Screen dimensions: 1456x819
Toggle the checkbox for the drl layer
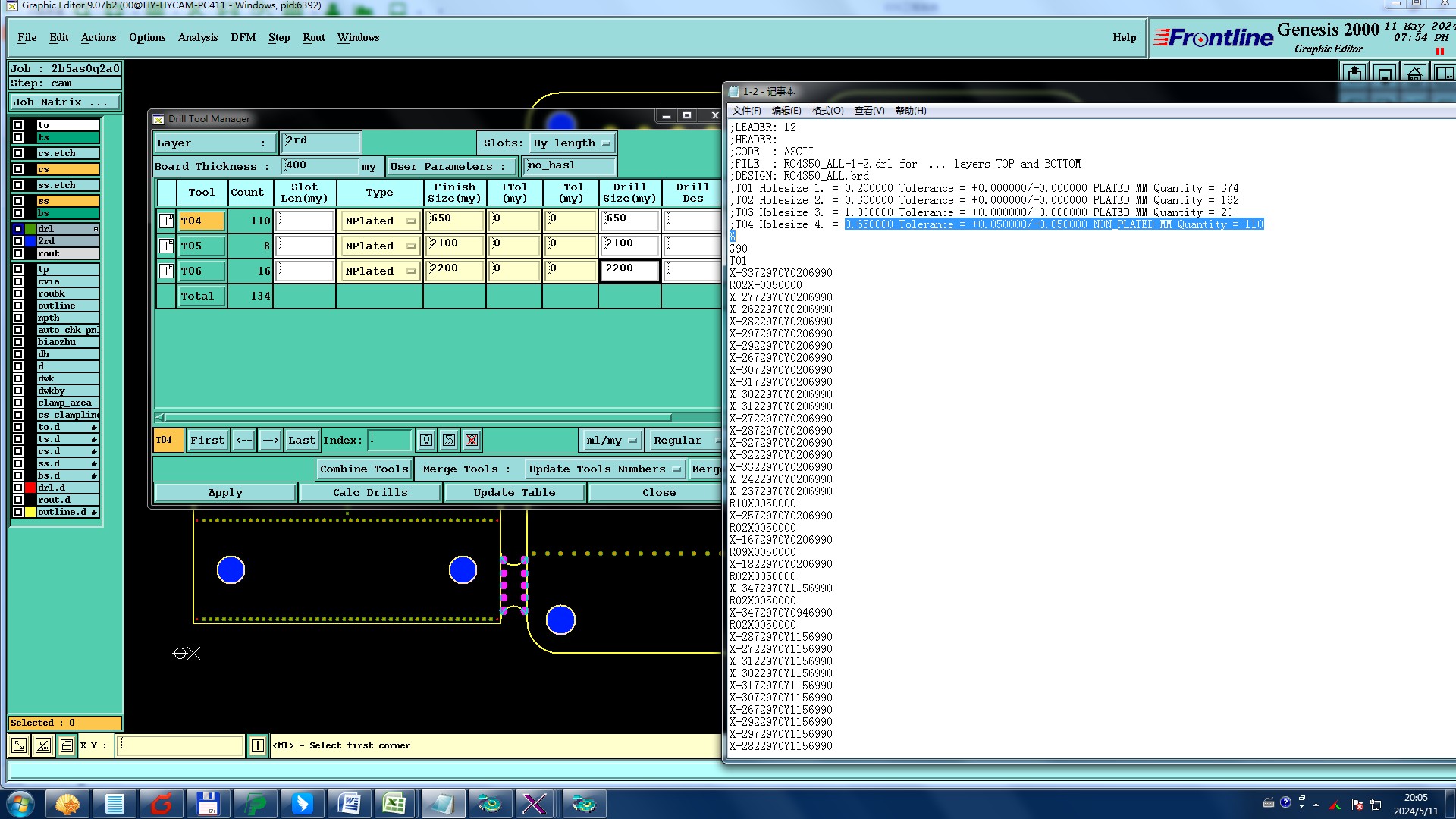[x=18, y=229]
